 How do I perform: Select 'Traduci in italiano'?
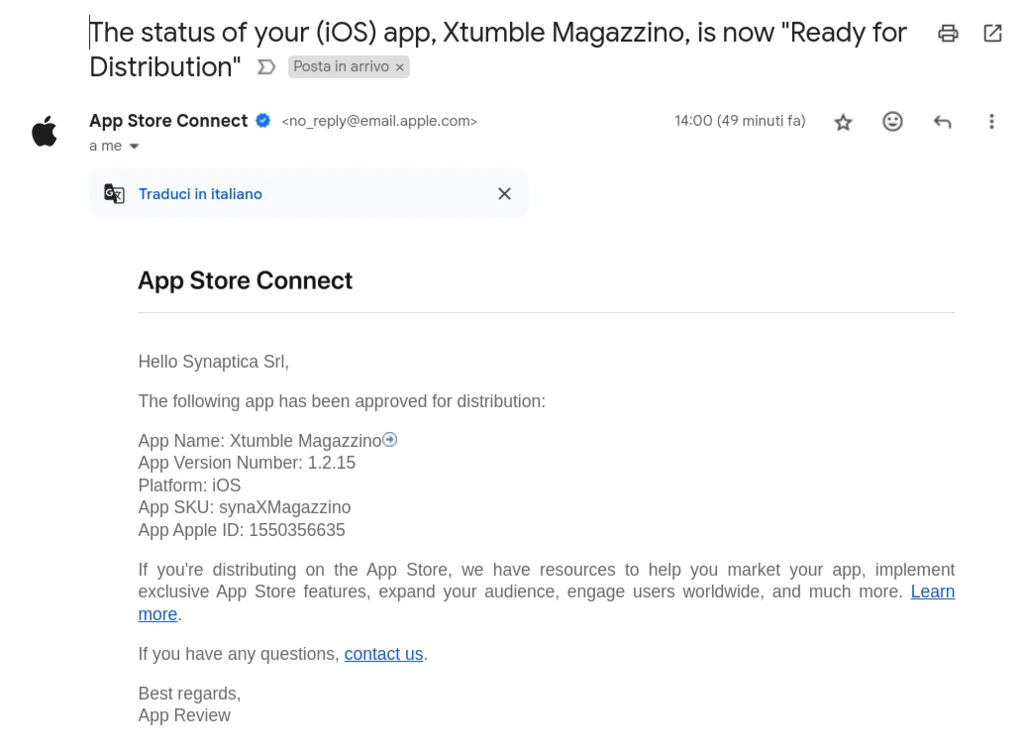pyautogui.click(x=200, y=194)
